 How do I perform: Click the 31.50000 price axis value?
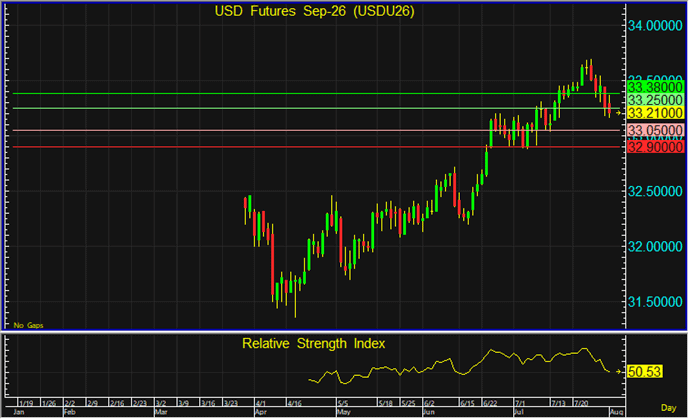655,302
